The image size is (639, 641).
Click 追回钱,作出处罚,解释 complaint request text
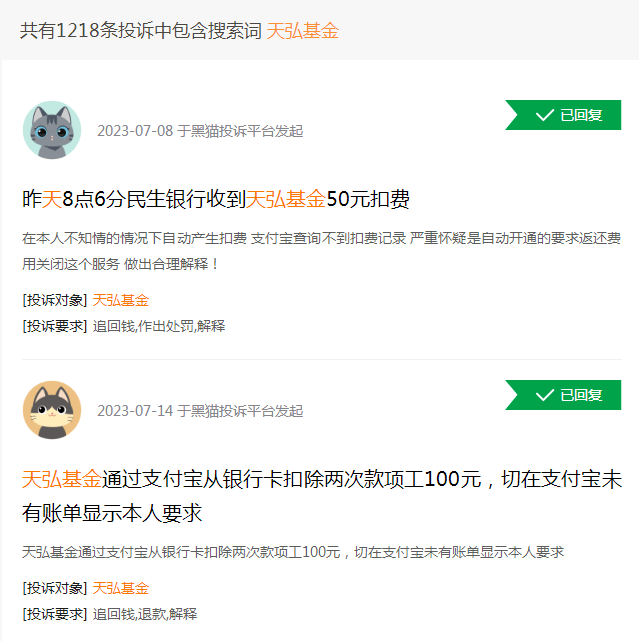159,326
